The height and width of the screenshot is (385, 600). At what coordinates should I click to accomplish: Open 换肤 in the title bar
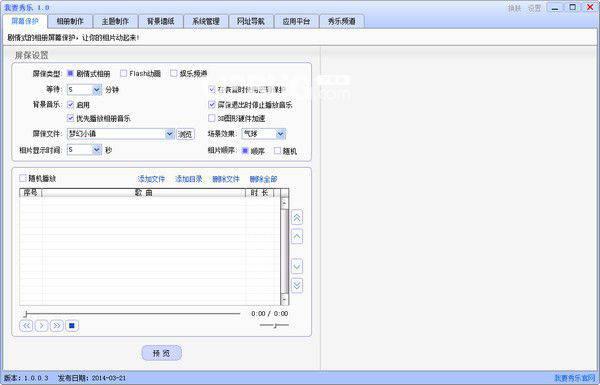tap(515, 8)
